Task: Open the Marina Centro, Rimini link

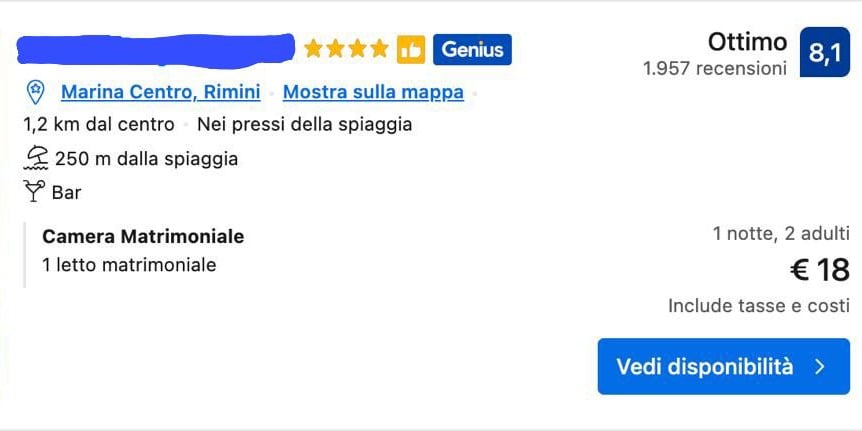Action: (160, 92)
